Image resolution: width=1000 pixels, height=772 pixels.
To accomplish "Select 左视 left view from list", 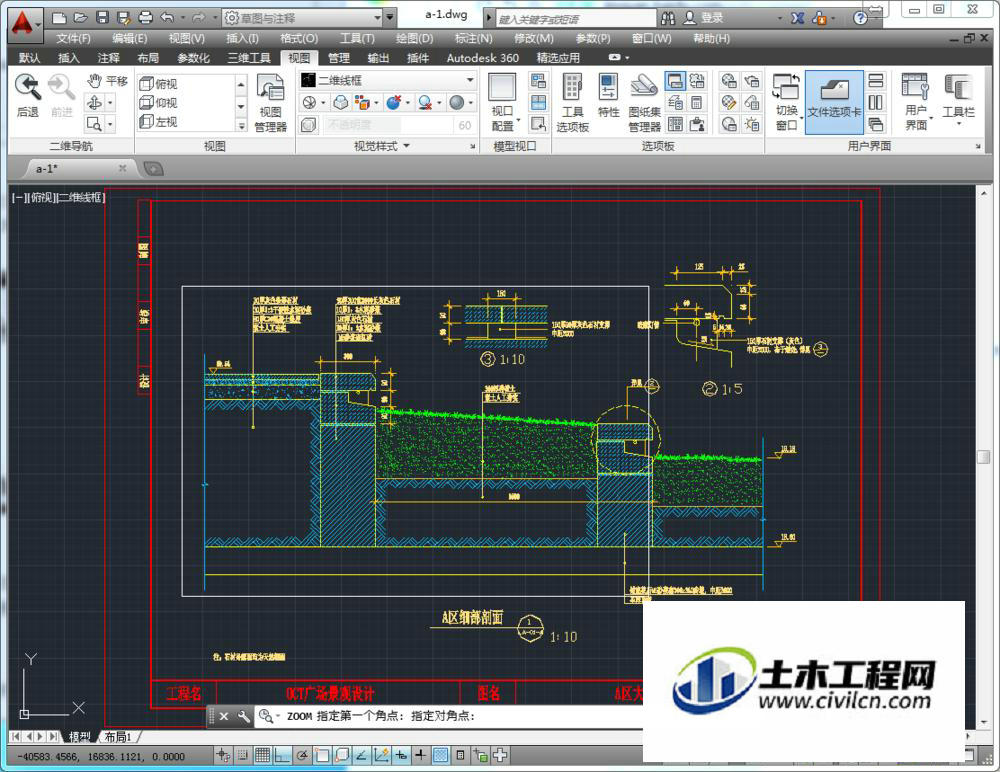I will [159, 121].
